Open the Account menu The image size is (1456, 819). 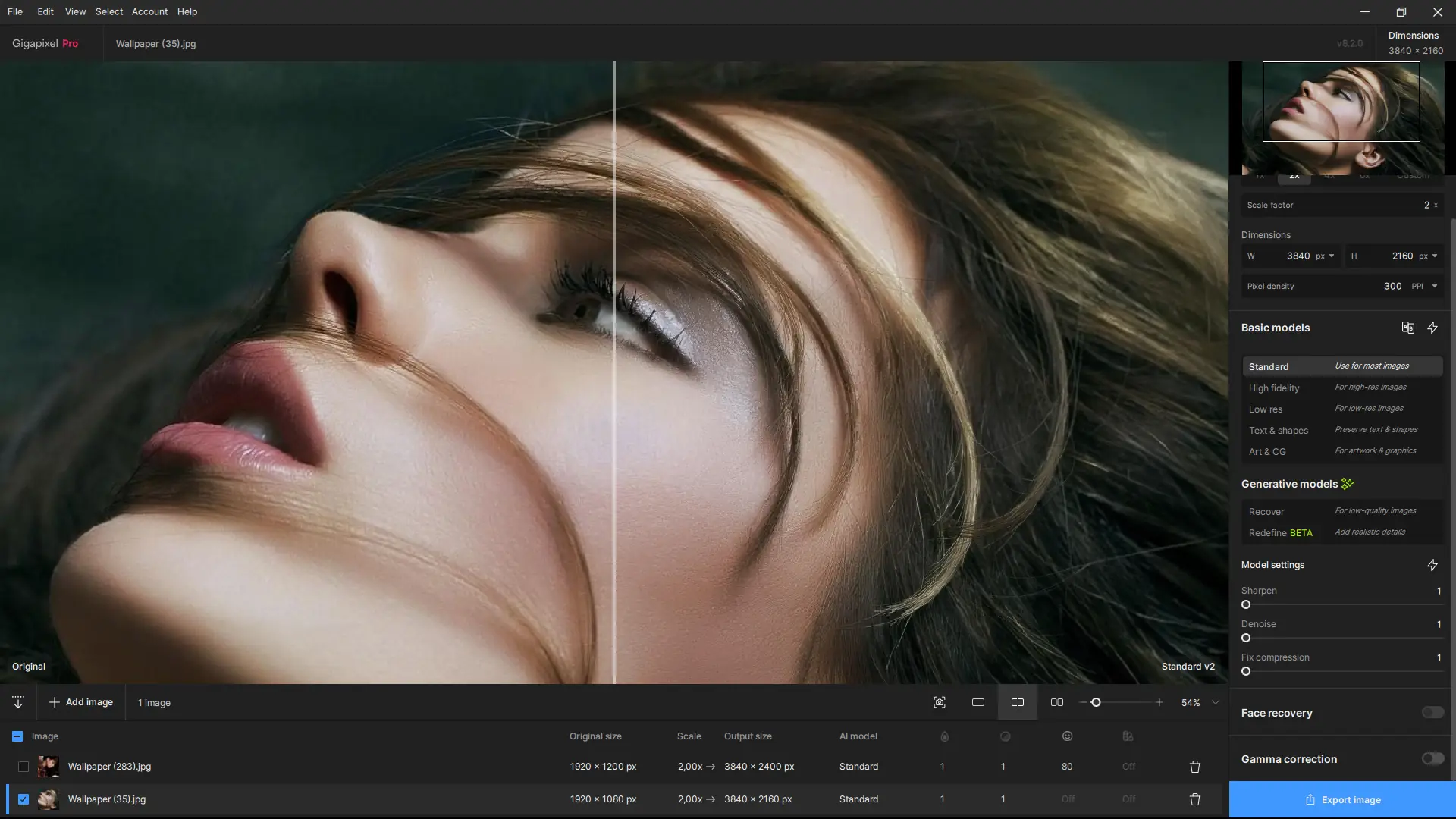[x=149, y=11]
